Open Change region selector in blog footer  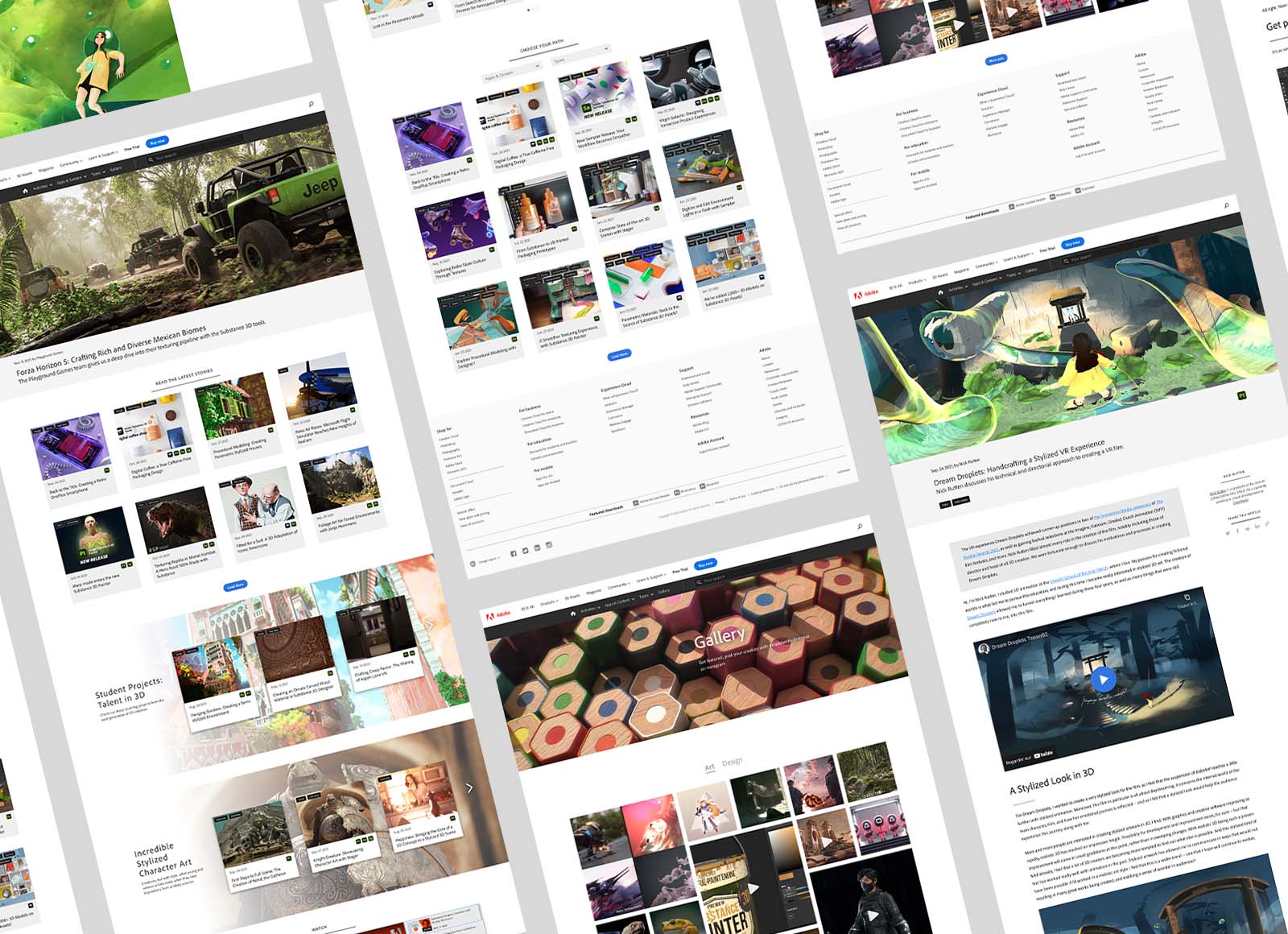click(490, 560)
